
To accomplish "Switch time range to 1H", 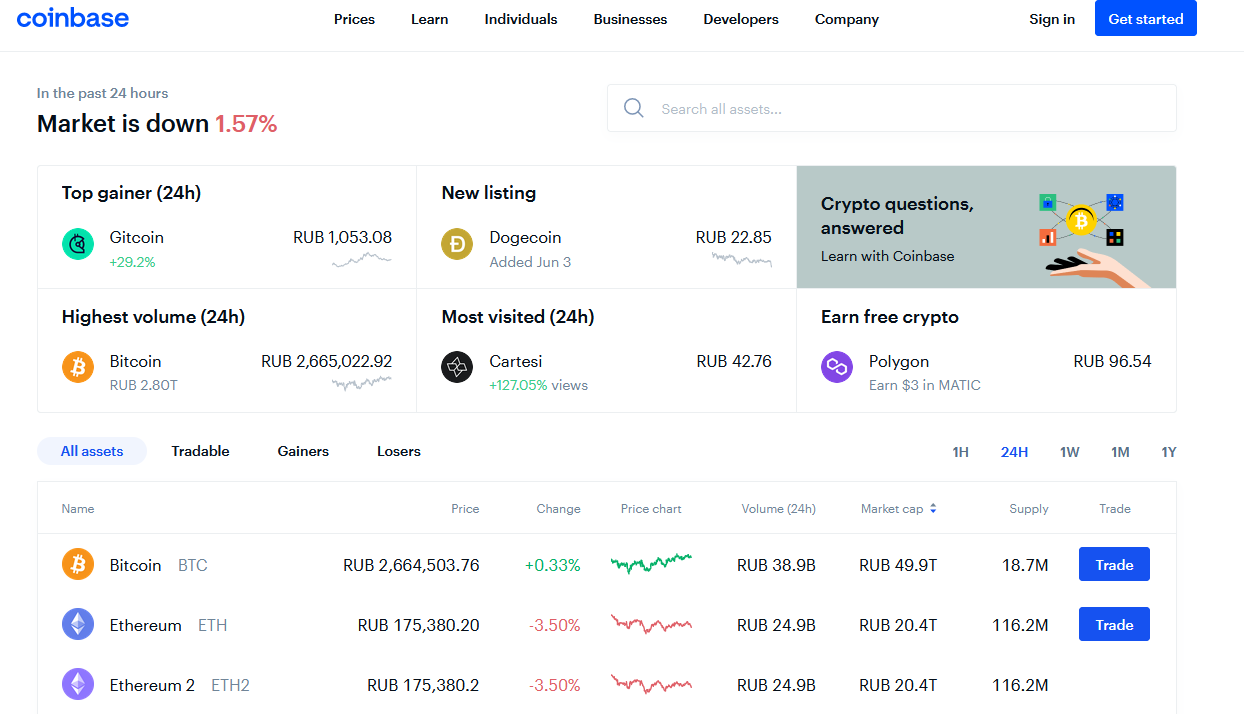I will pos(960,452).
